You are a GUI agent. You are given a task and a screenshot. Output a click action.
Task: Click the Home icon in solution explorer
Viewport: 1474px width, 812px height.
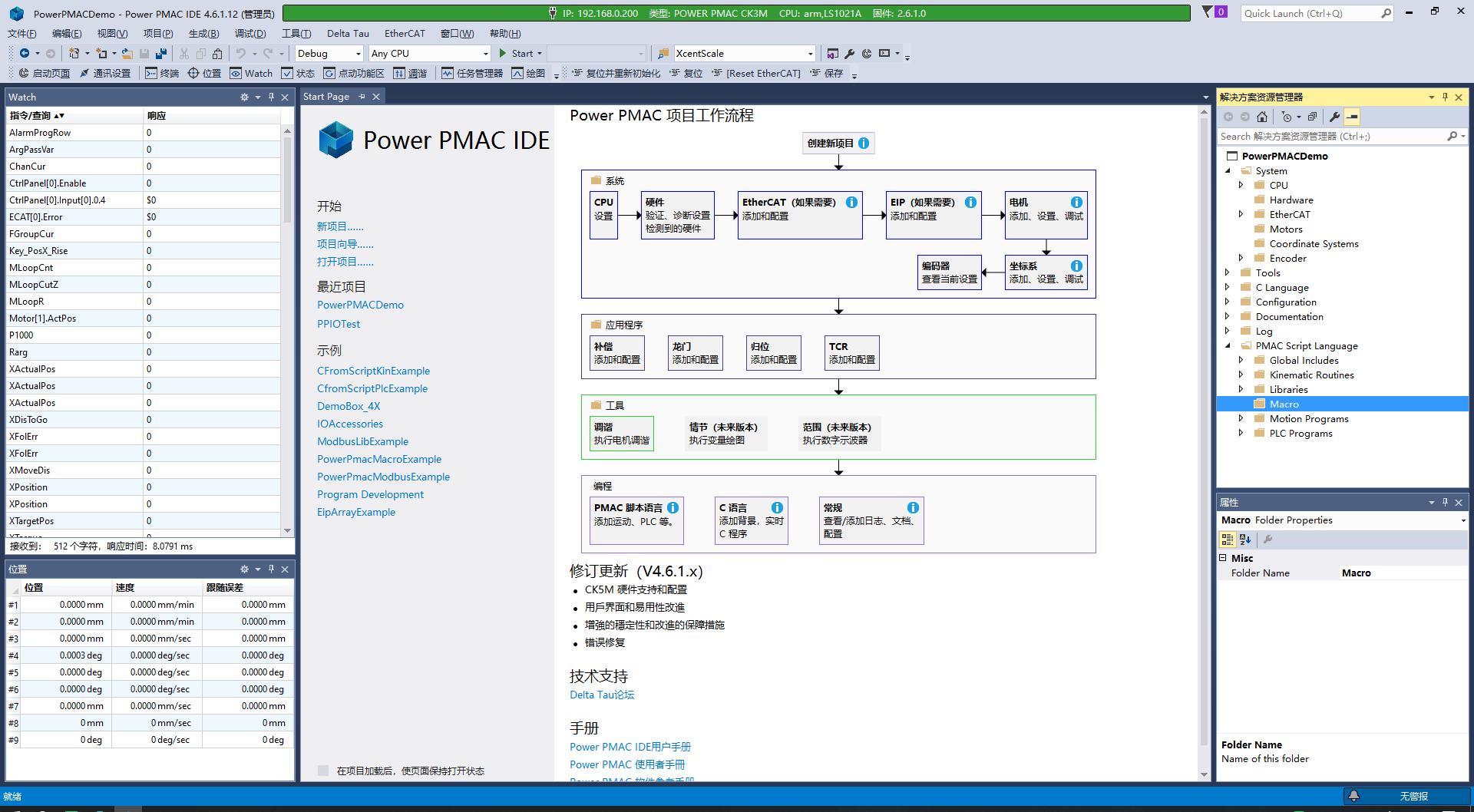1262,117
